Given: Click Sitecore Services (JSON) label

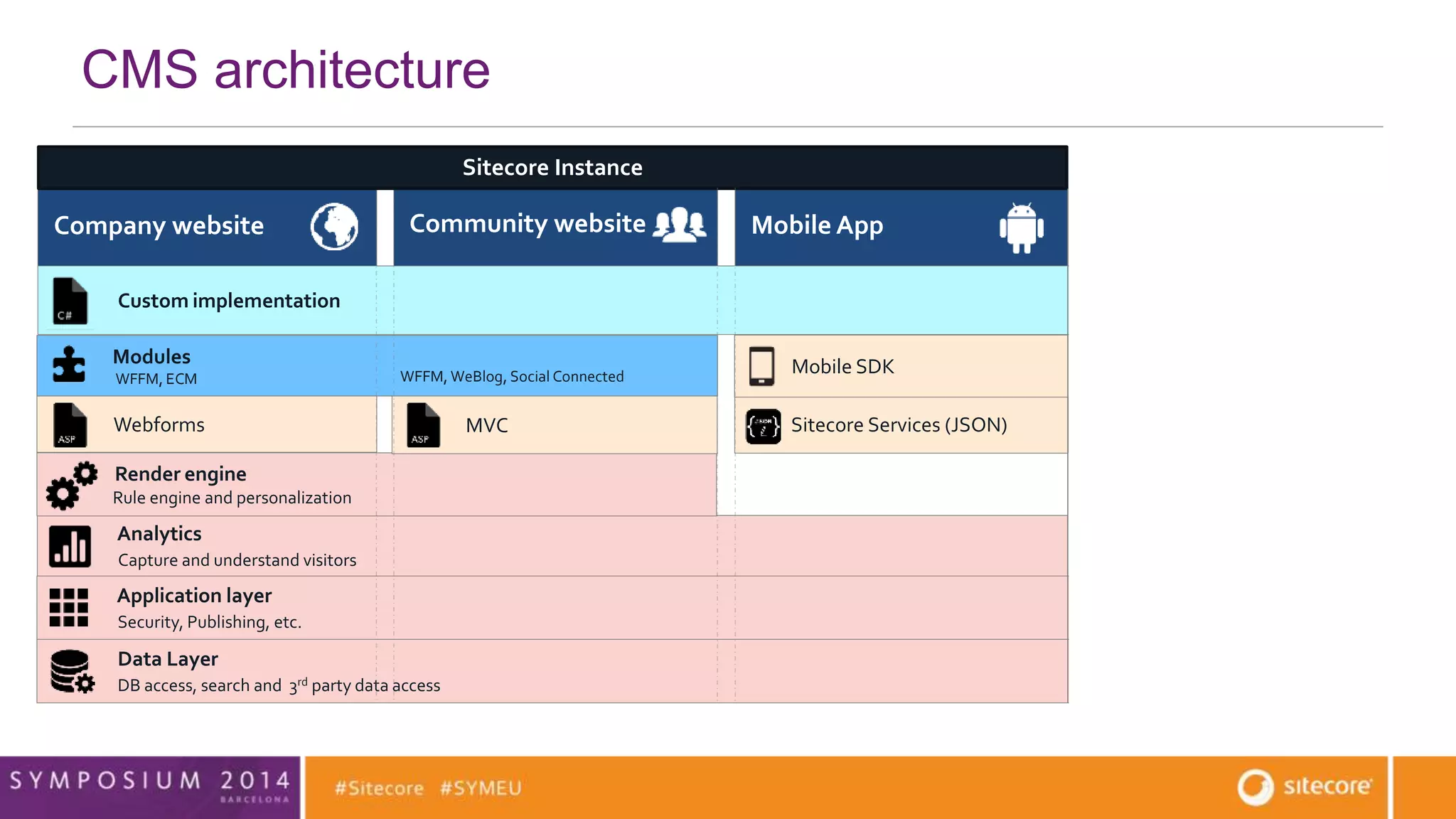Looking at the screenshot, I should 899,425.
